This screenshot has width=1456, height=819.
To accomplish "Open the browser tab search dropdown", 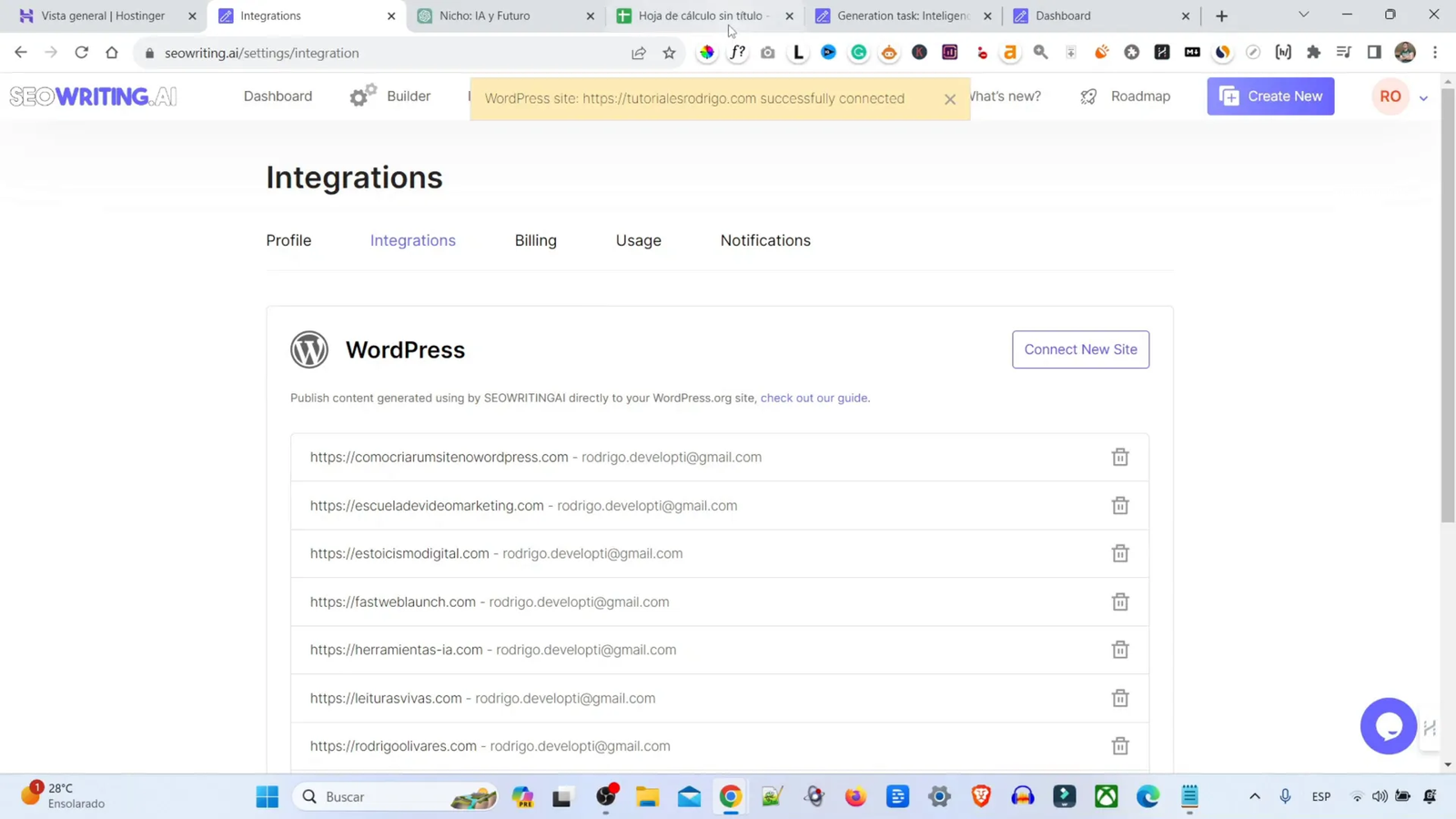I will point(1302,15).
